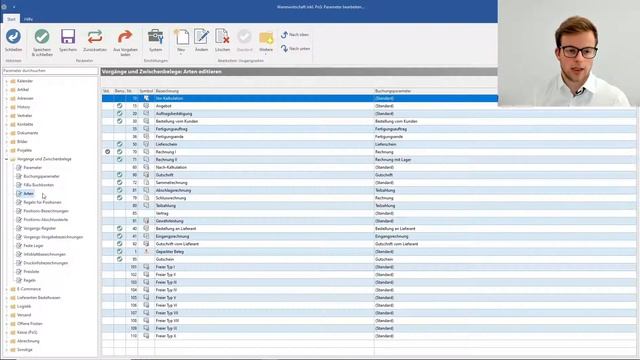Click the application icon in title bar
This screenshot has height=360, width=640.
[4, 7]
